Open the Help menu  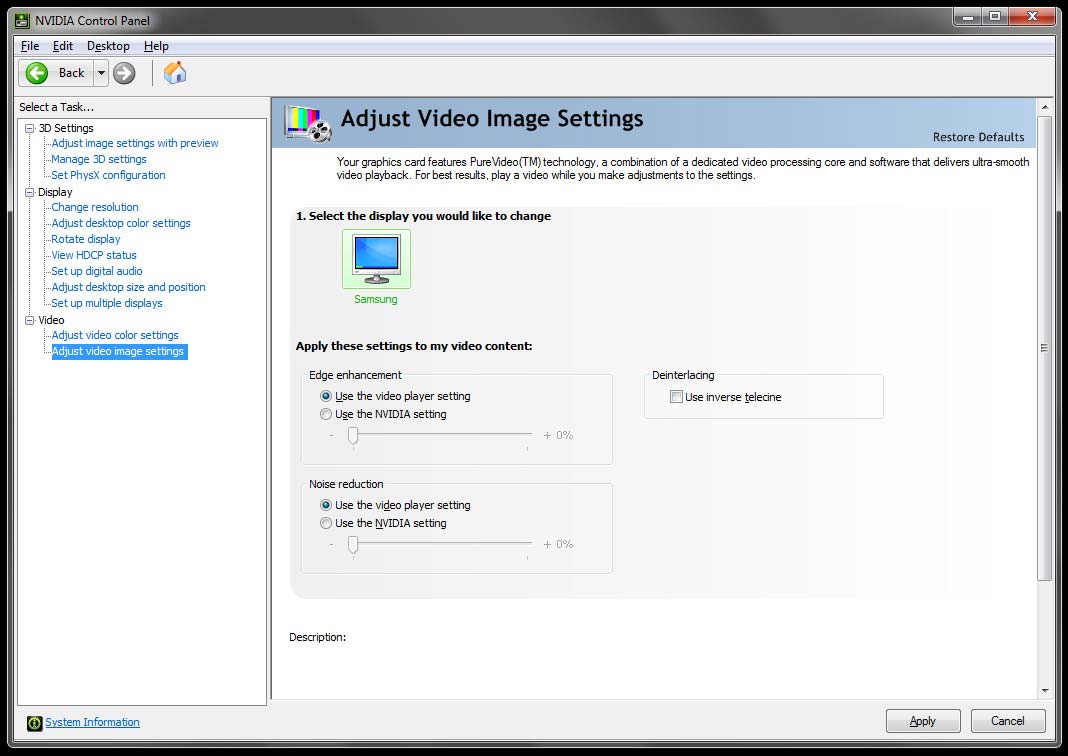156,46
